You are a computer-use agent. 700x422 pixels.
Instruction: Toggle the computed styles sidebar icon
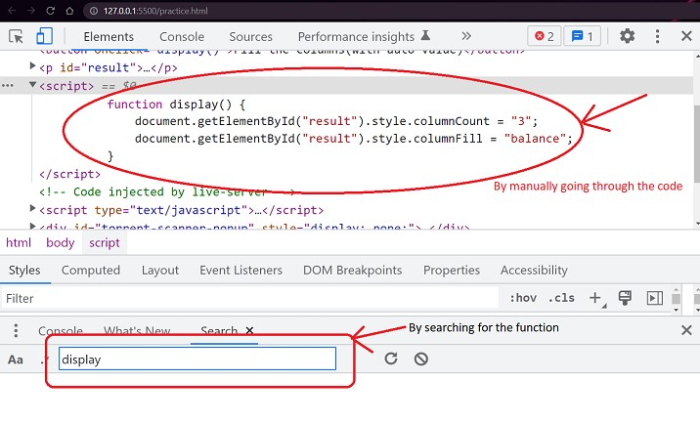[x=654, y=298]
